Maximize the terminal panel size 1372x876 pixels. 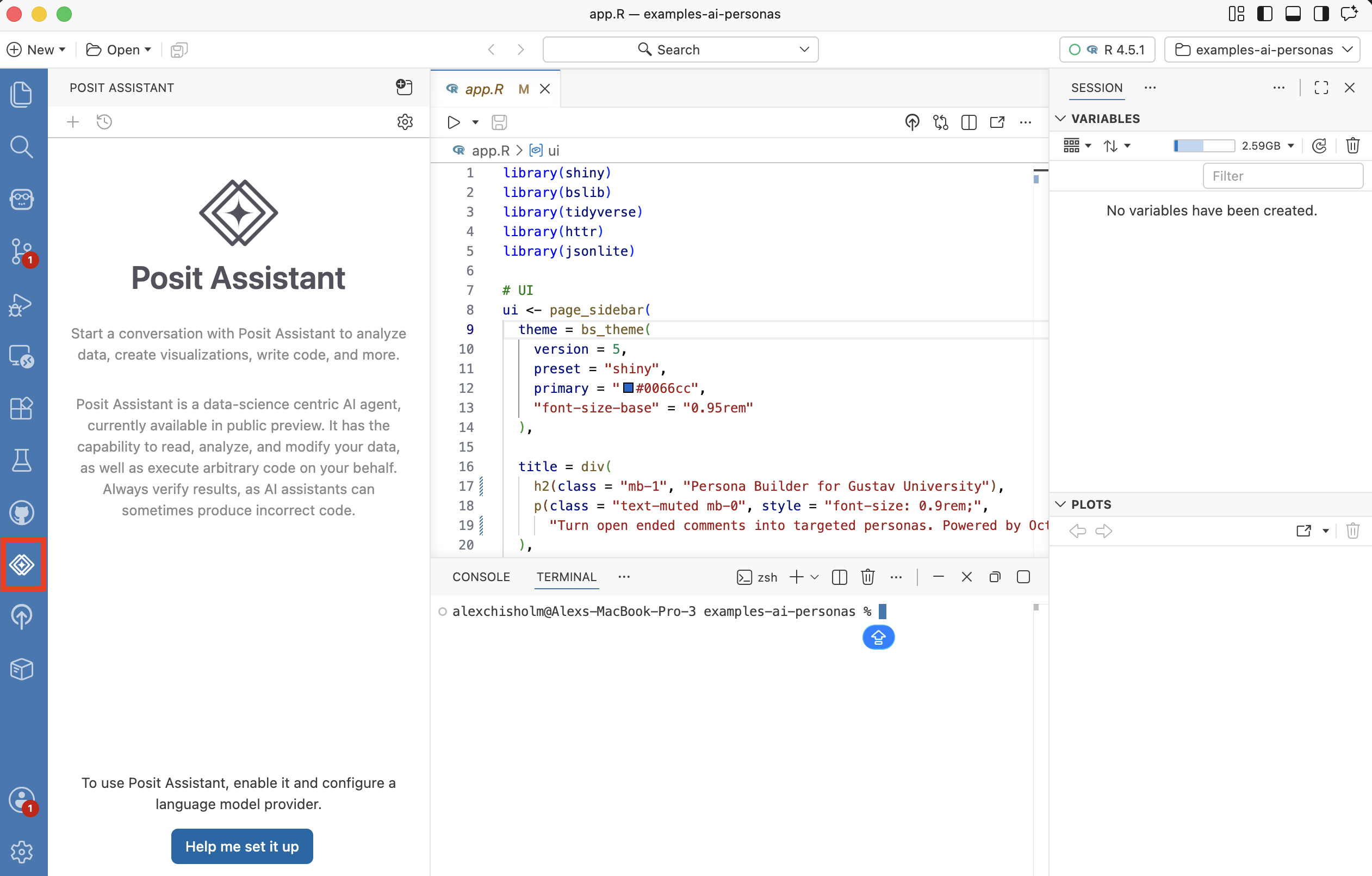pos(1023,577)
